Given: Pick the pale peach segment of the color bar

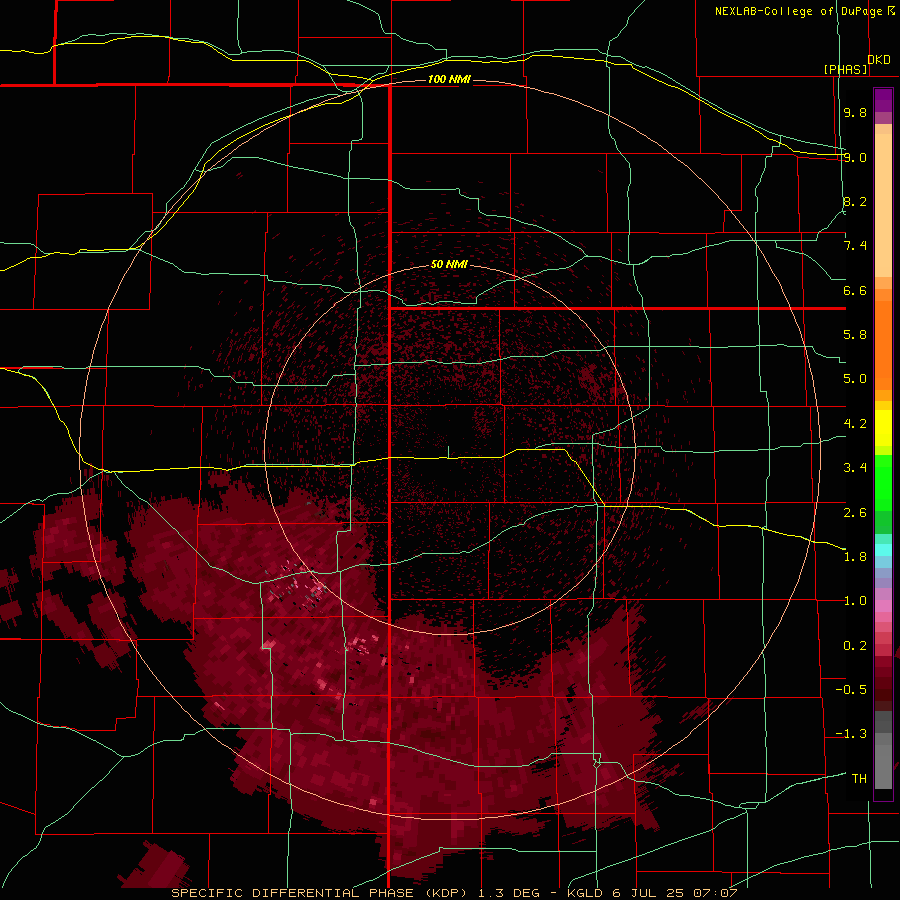Looking at the screenshot, I should coord(883,205).
